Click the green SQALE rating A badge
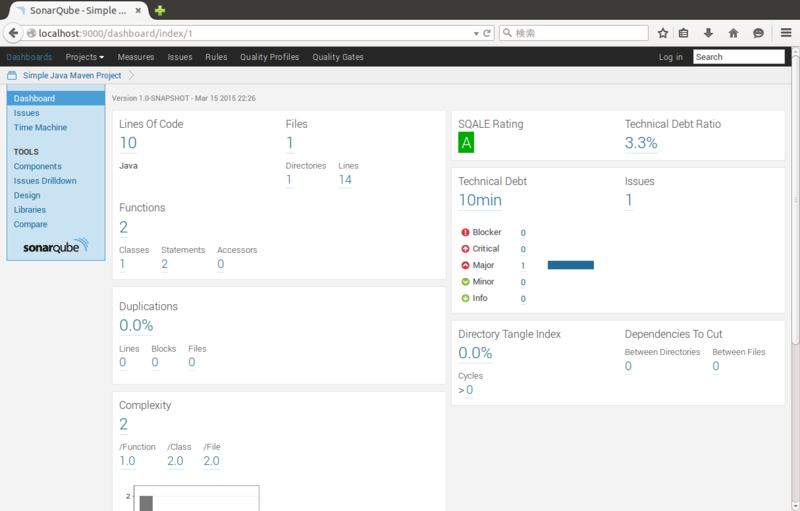This screenshot has height=511, width=800. tap(466, 142)
